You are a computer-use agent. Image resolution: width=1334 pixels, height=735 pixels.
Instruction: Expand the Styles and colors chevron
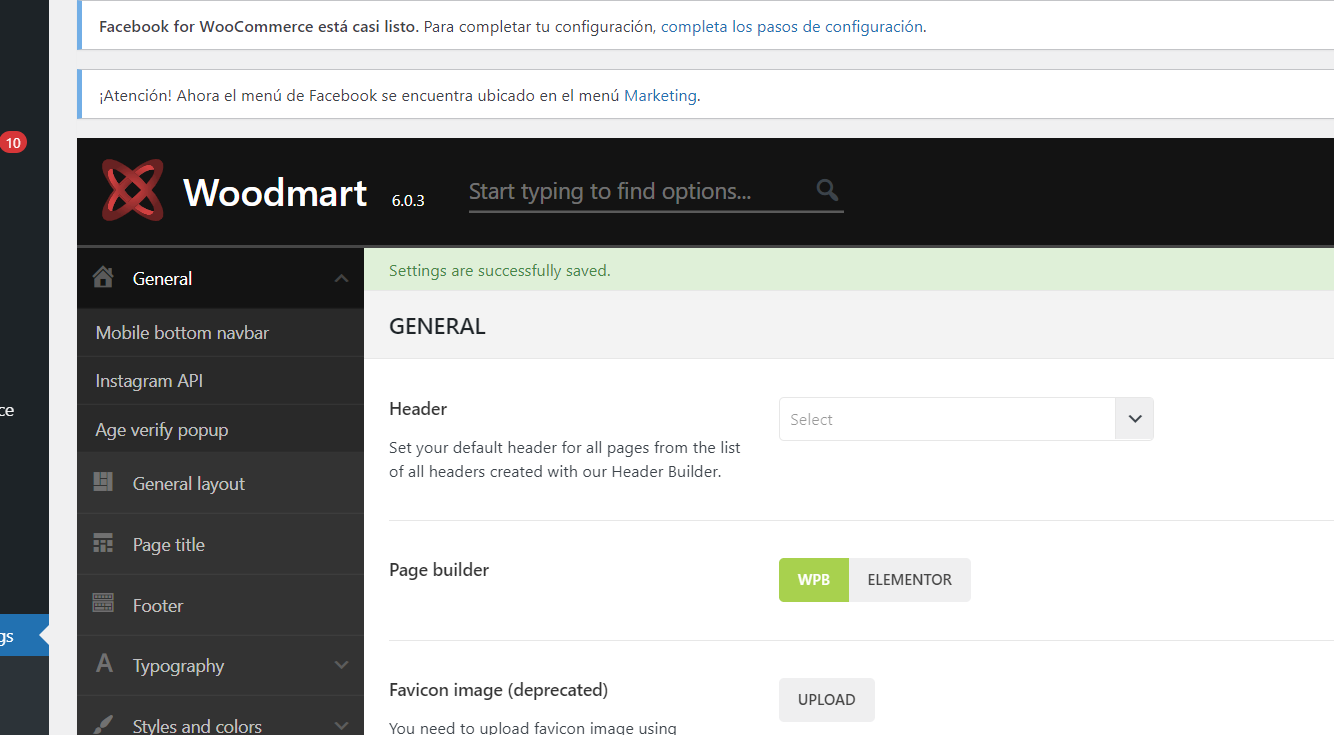[x=342, y=725]
